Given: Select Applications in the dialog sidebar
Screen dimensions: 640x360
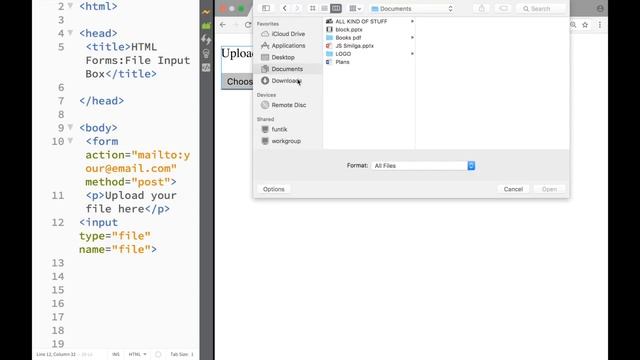Looking at the screenshot, I should pyautogui.click(x=288, y=46).
